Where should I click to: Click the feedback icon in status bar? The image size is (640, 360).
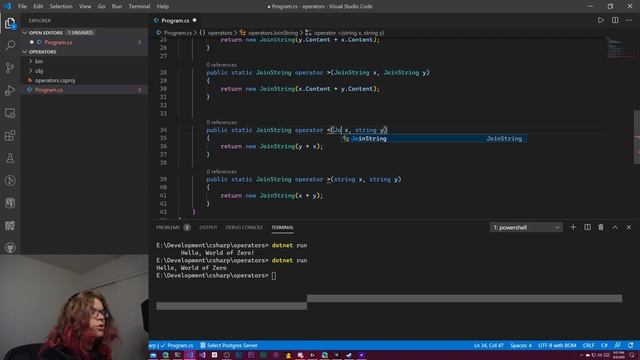[x=618, y=345]
